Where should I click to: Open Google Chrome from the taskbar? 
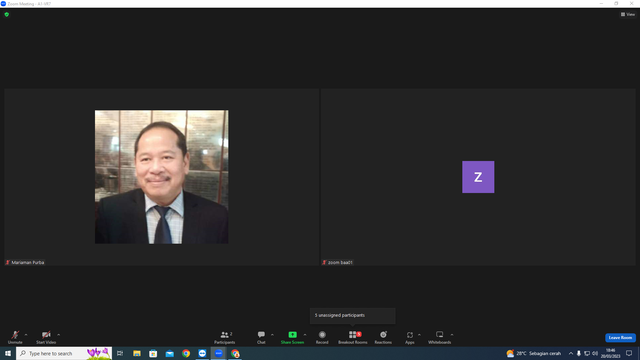coord(186,353)
